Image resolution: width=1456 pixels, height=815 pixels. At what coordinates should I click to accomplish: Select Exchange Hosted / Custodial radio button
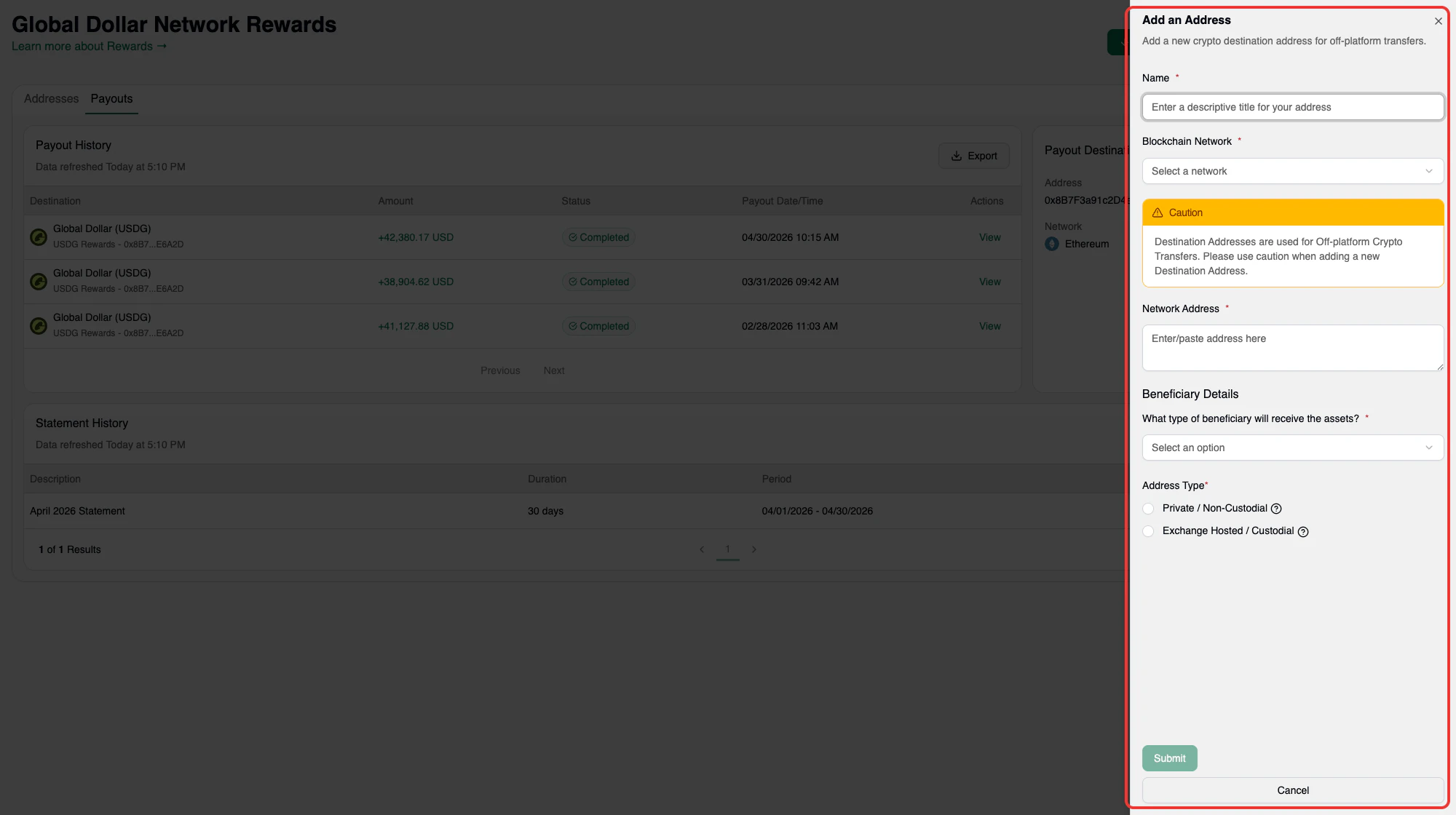(1148, 531)
